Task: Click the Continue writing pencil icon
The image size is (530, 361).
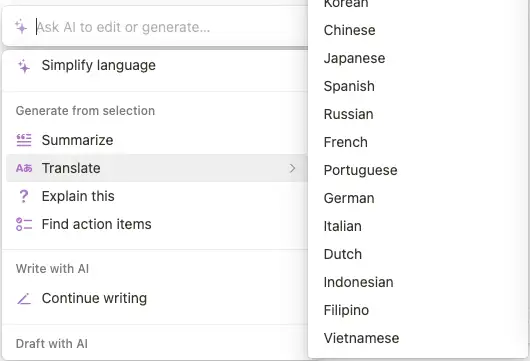Action: click(x=24, y=298)
